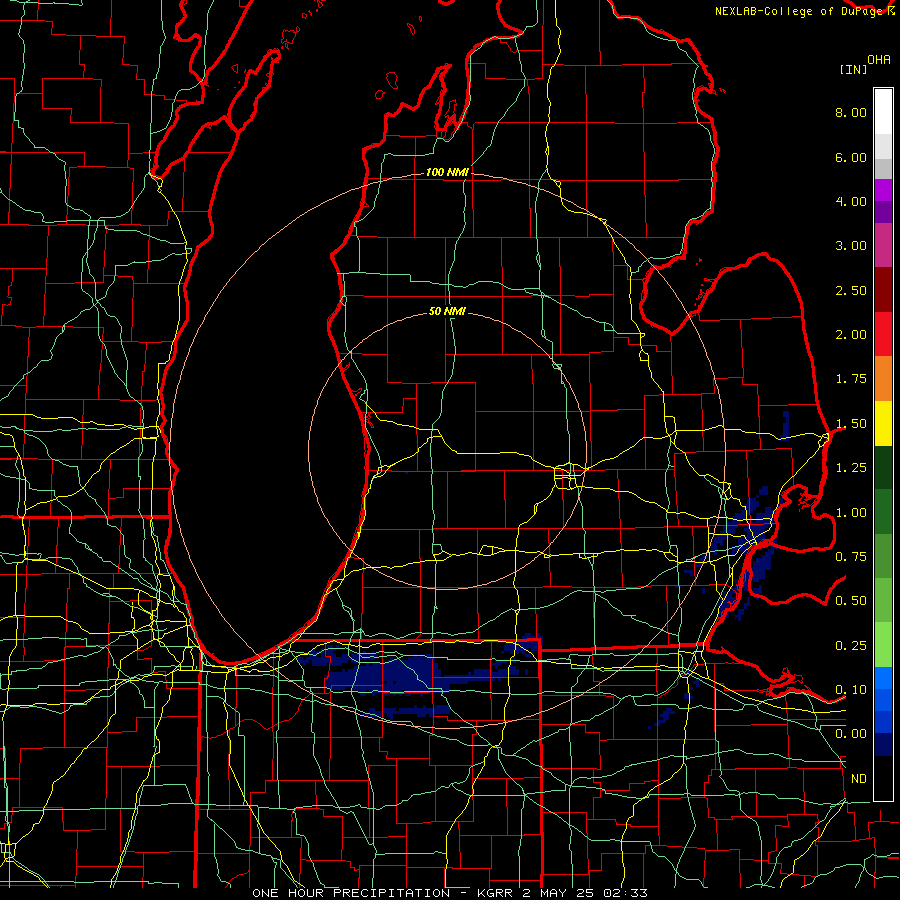
Task: Select the 4.00 legend value
Action: pyautogui.click(x=851, y=201)
